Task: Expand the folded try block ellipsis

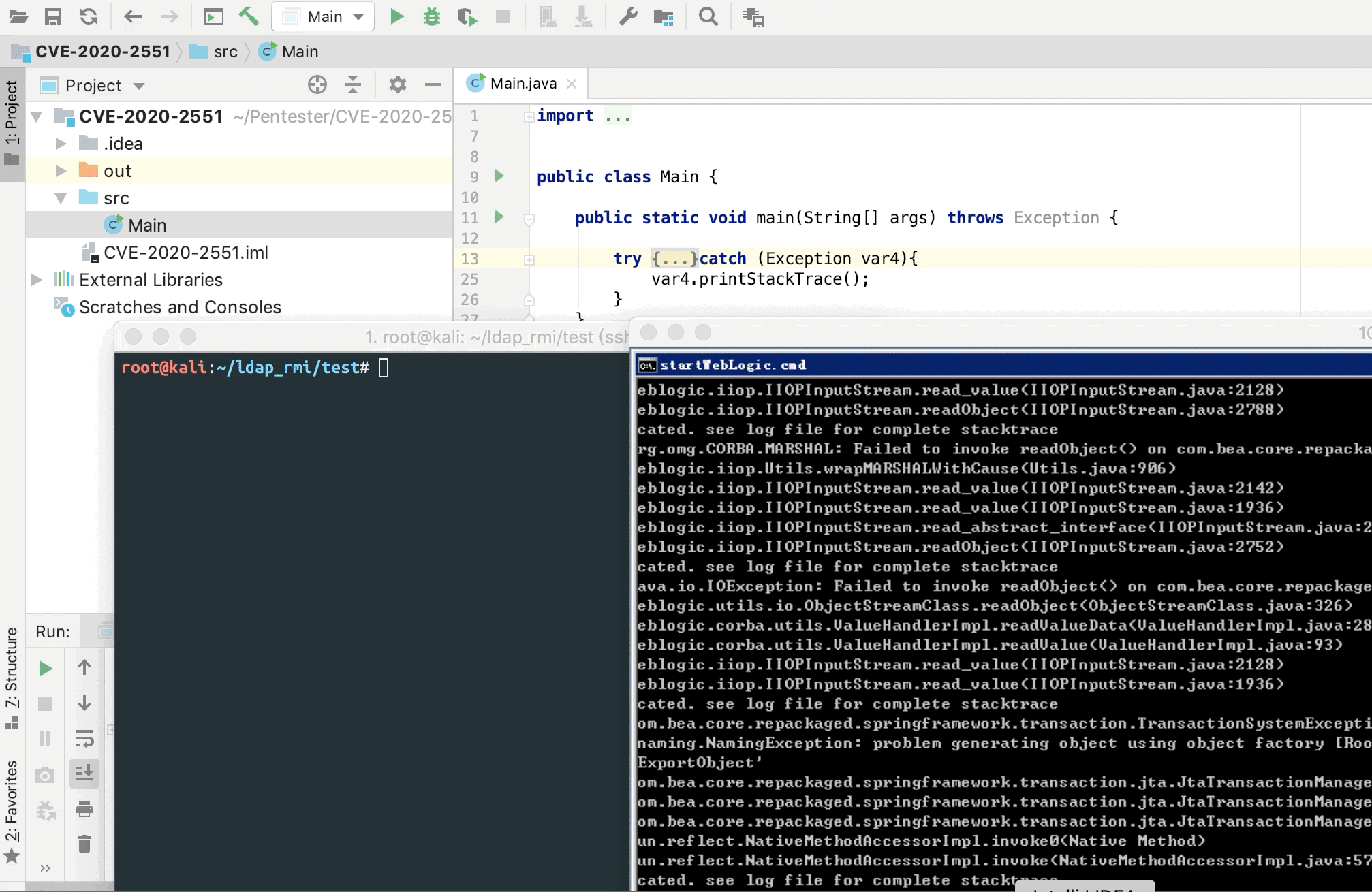Action: (674, 259)
